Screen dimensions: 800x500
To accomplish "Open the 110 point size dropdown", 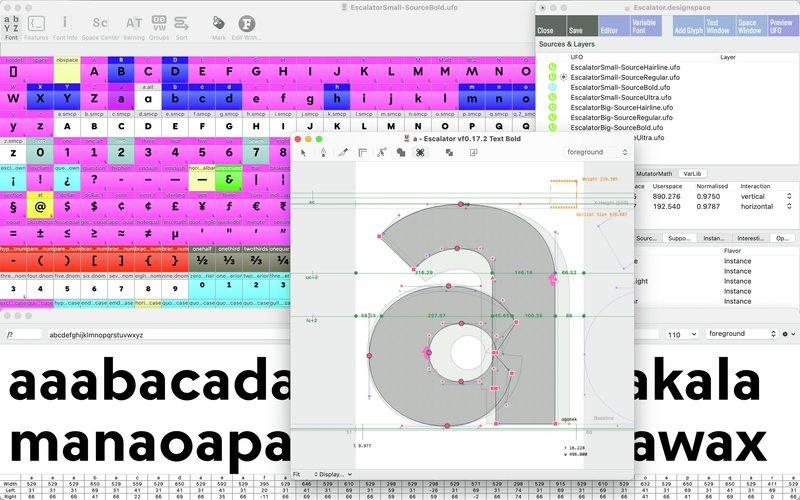I will (682, 333).
